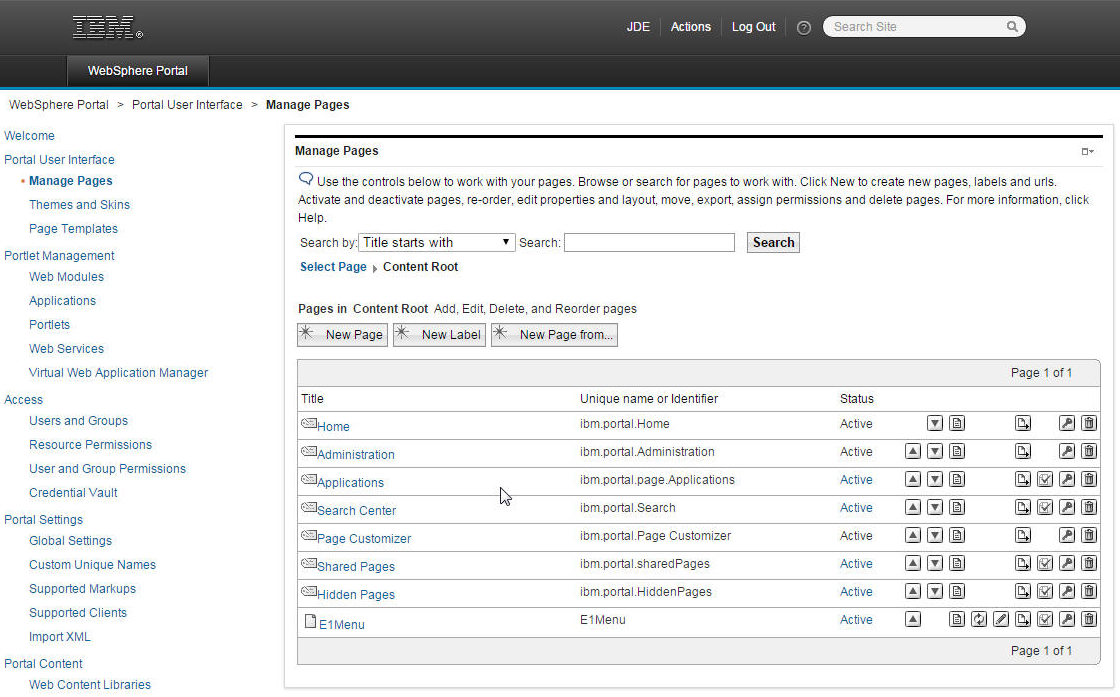Click checkmark icon in Shared Pages row
This screenshot has width=1120, height=697.
[1044, 563]
